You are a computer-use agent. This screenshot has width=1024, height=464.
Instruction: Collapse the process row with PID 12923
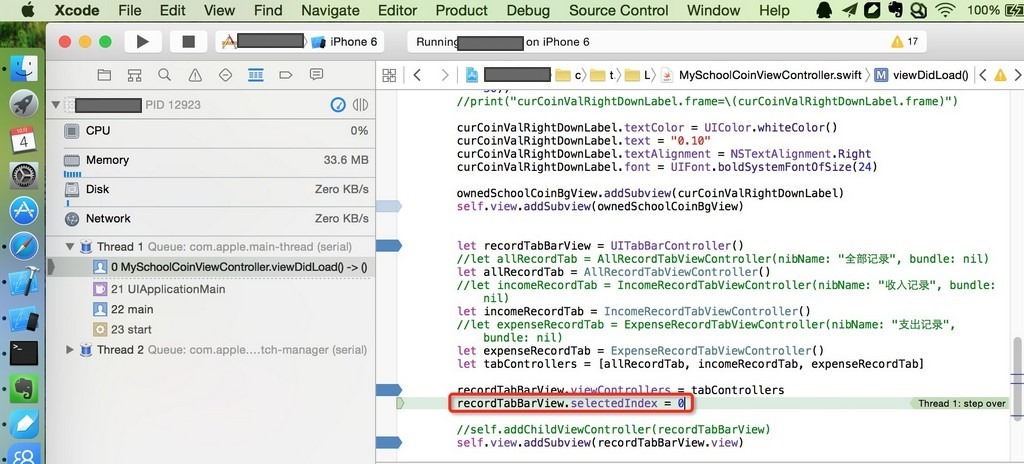tap(56, 105)
